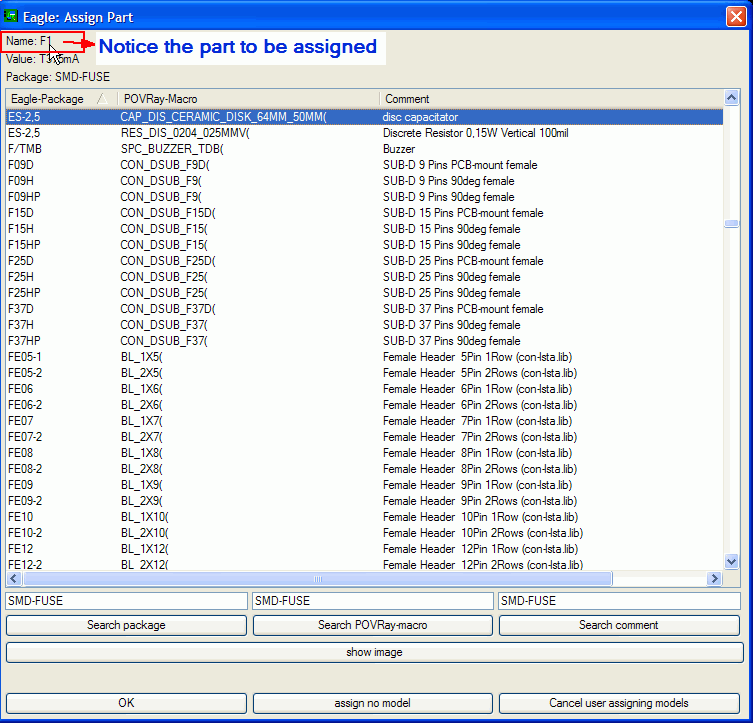
Task: Select the F15HP row
Action: [x=364, y=245]
